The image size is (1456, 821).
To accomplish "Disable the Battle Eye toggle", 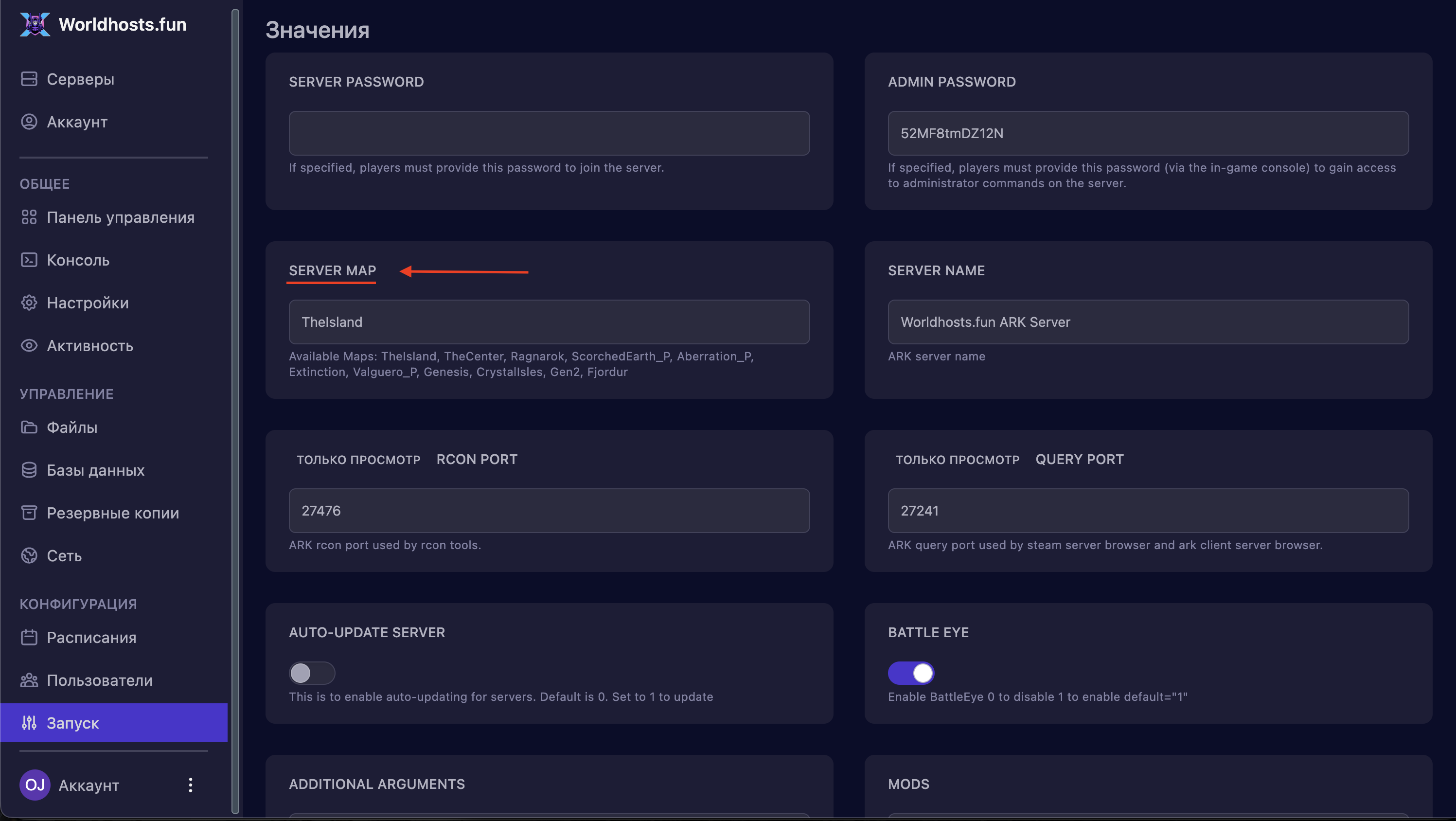I will click(910, 673).
